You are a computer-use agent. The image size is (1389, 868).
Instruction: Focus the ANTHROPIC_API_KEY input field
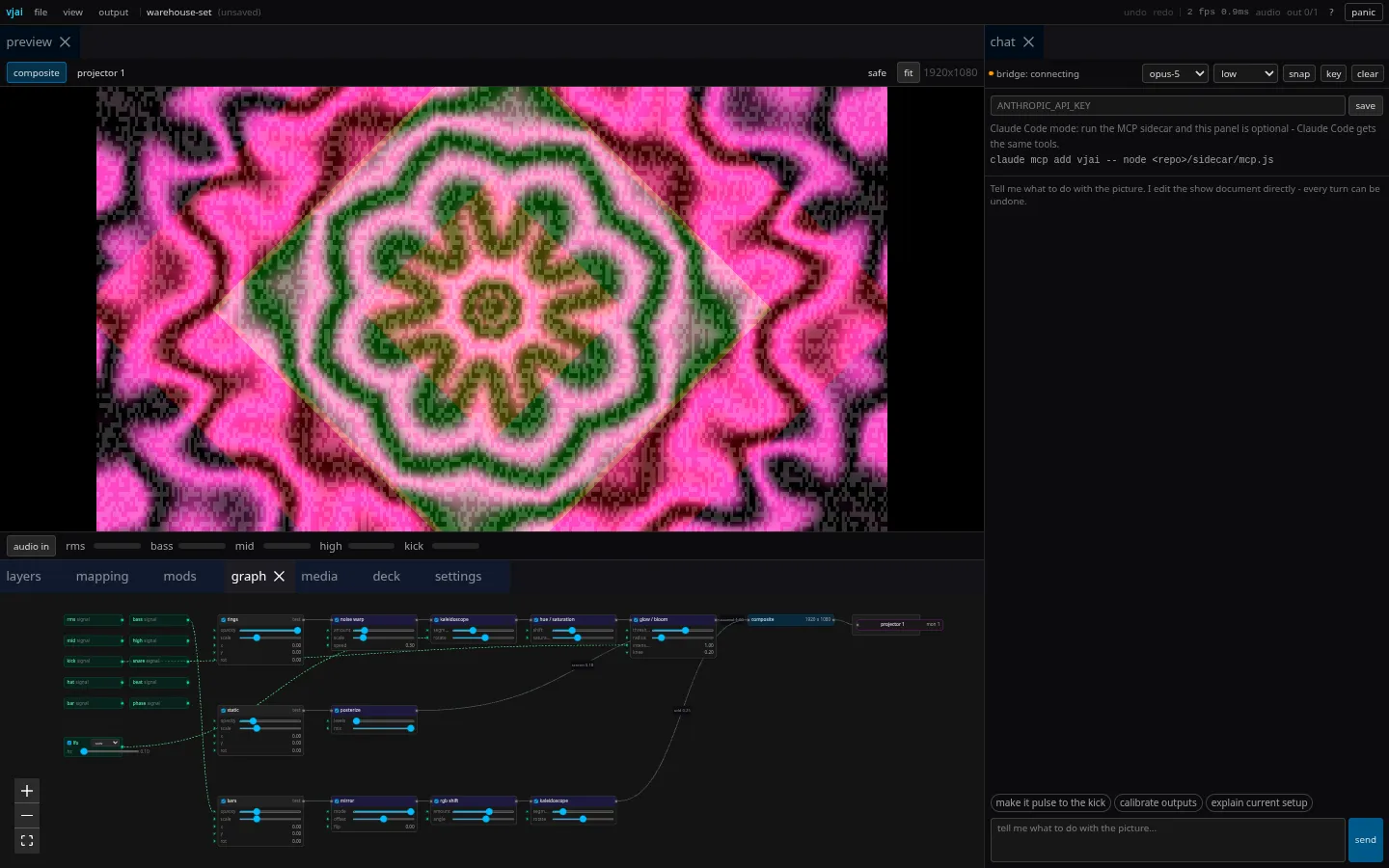point(1167,106)
